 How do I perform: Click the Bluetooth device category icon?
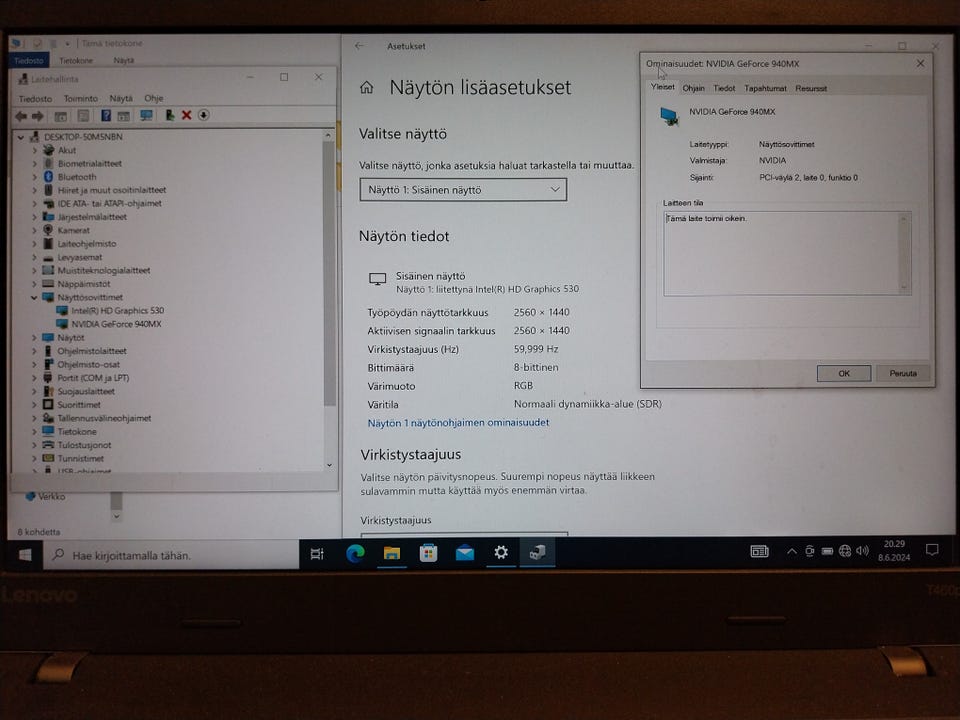click(x=48, y=177)
